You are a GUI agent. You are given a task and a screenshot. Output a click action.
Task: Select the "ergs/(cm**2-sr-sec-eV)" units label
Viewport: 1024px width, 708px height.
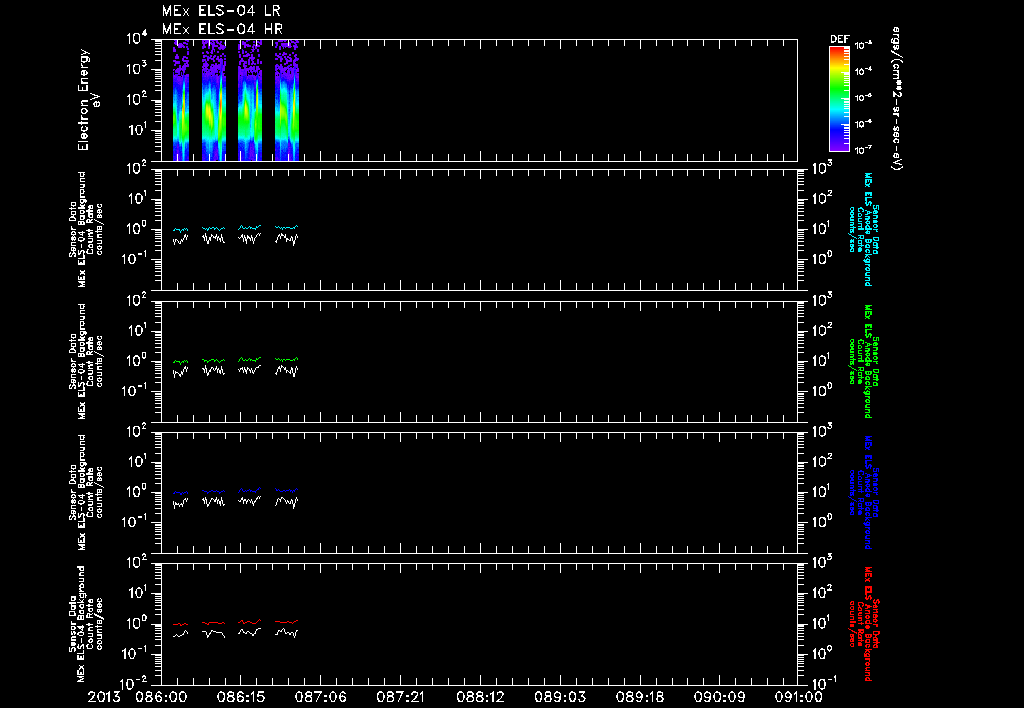[897, 99]
